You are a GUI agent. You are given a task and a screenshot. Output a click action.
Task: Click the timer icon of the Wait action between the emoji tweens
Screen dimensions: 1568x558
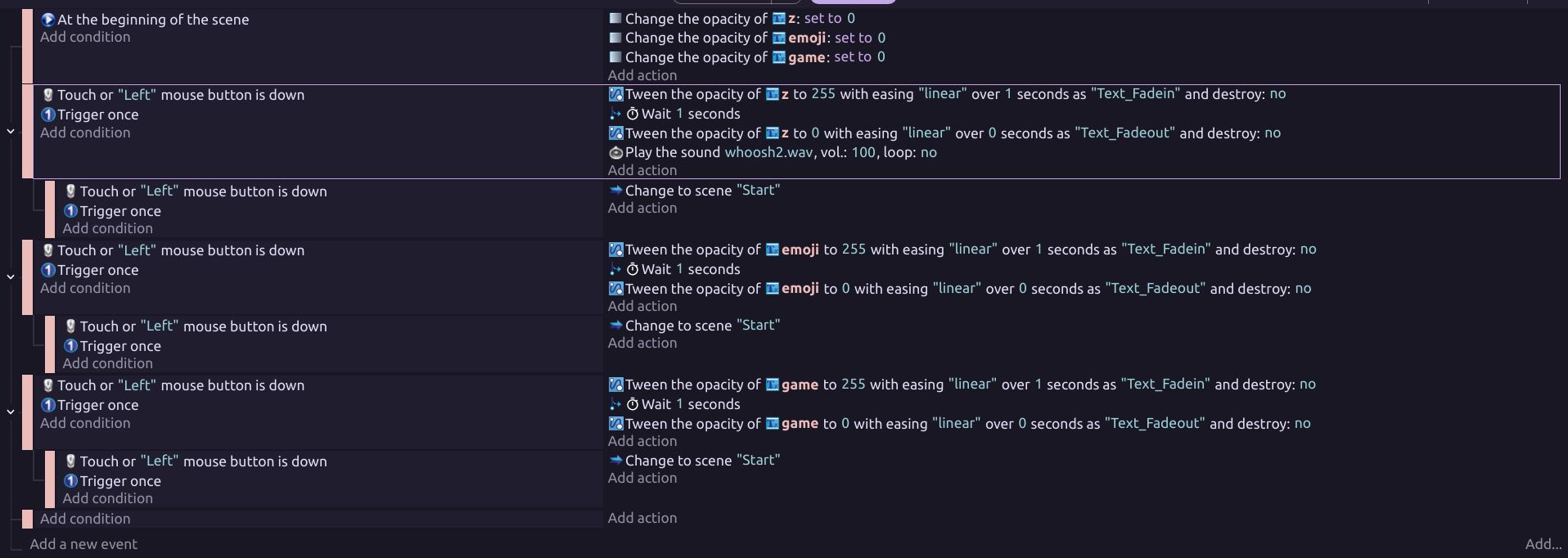[633, 269]
